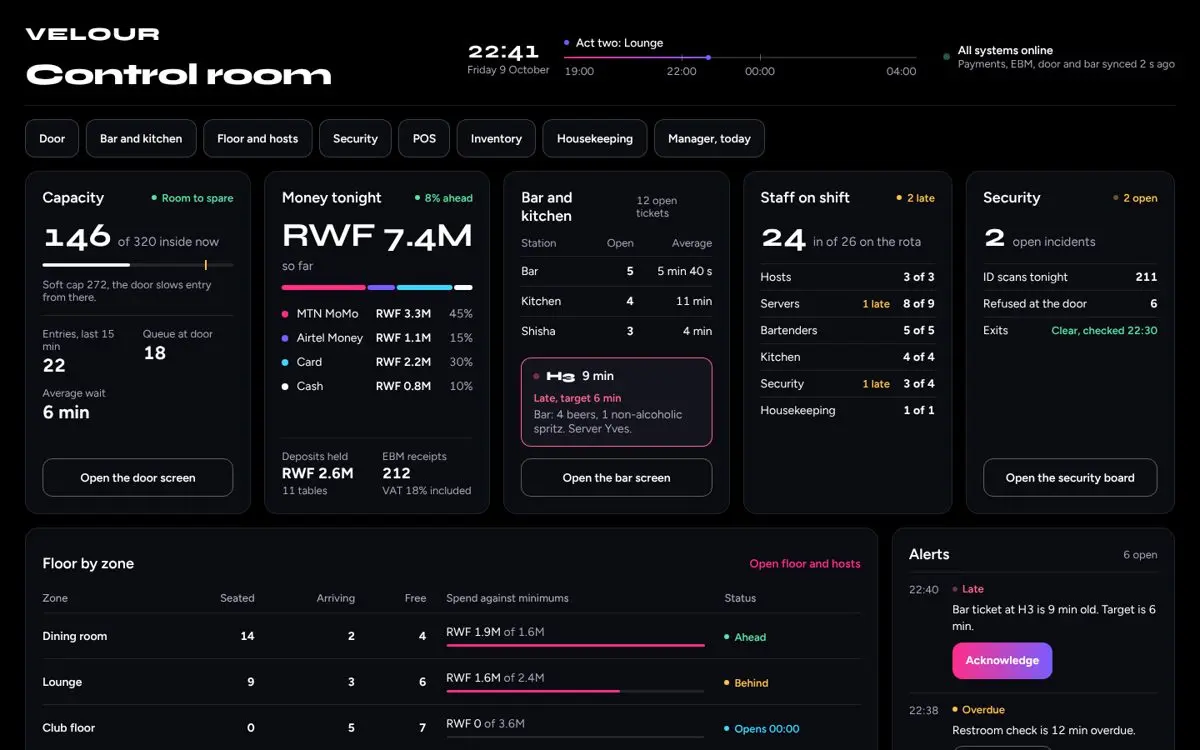
Task: Click the Housekeeping 1 of 1 row
Action: coord(848,410)
